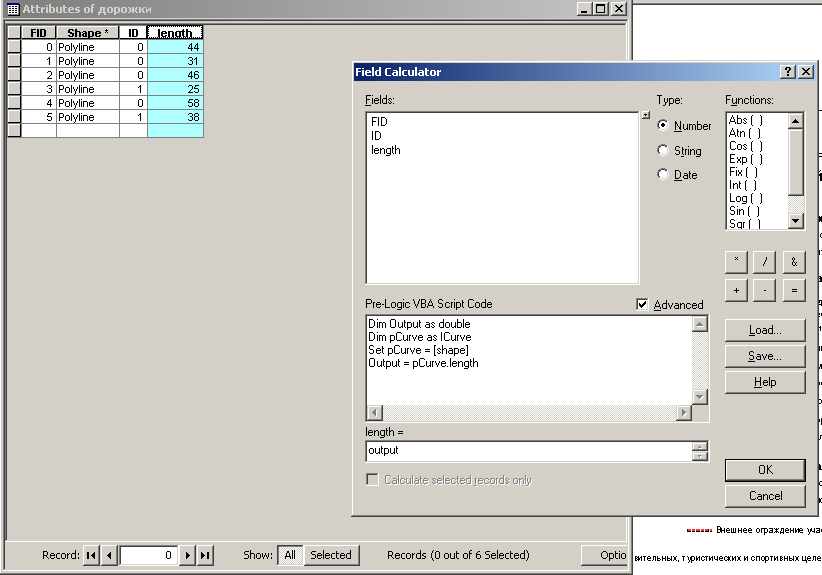Select the String type radio button

coord(663,150)
